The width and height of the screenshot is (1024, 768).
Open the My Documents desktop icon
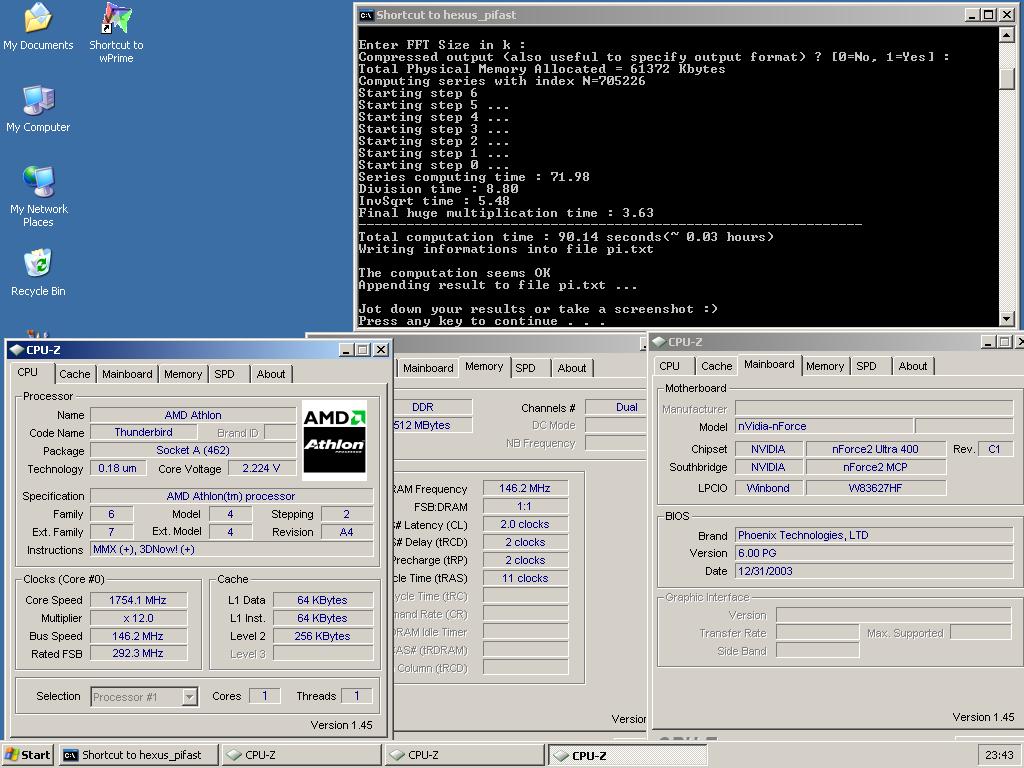38,27
